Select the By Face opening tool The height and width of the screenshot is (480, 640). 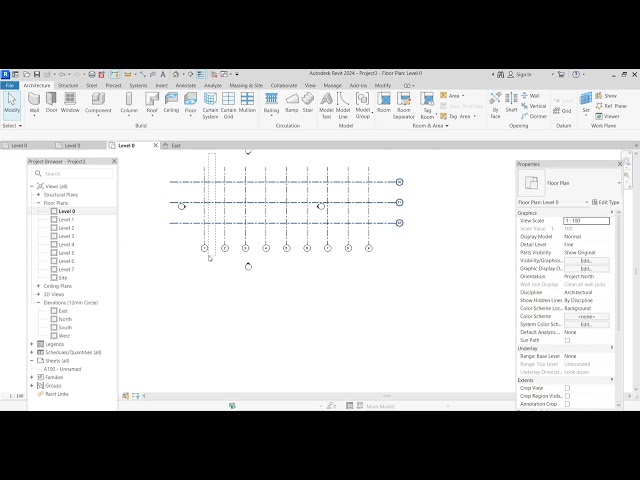(x=495, y=106)
